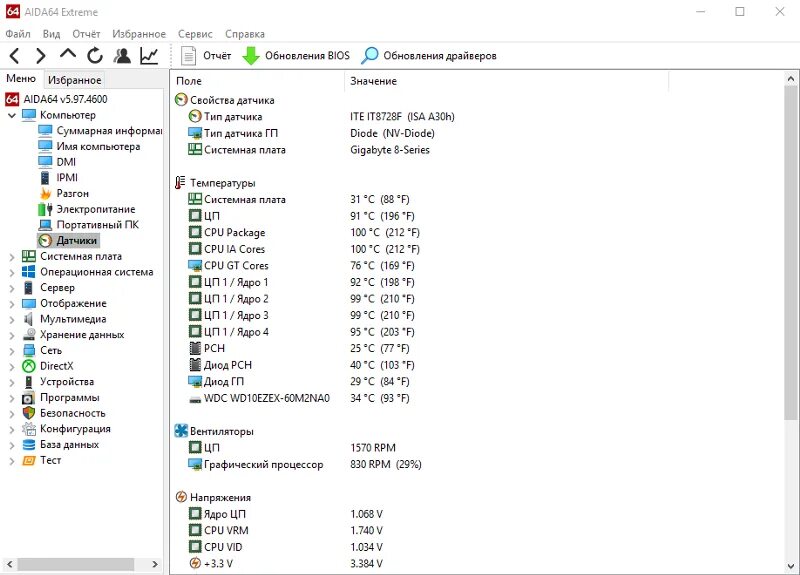Viewport: 800px width, 575px height.
Task: Expand the Мультимедиа tree node
Action: click(12, 320)
